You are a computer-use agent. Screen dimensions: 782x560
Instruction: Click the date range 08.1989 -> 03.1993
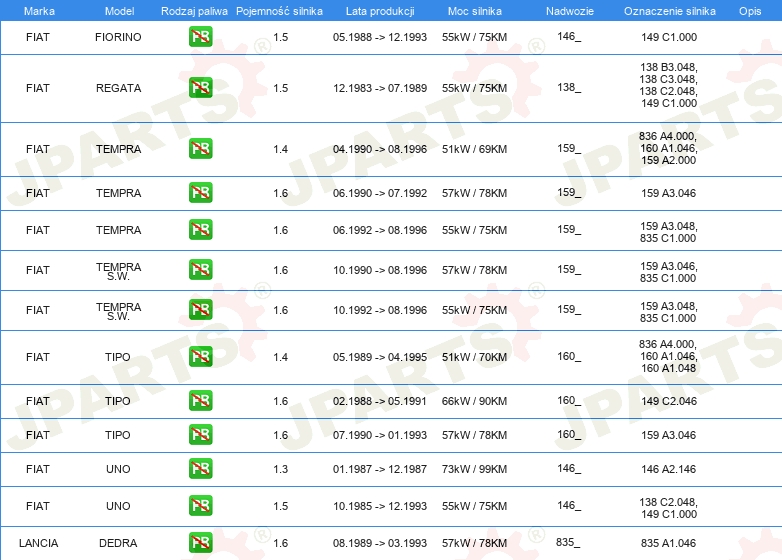click(x=380, y=543)
